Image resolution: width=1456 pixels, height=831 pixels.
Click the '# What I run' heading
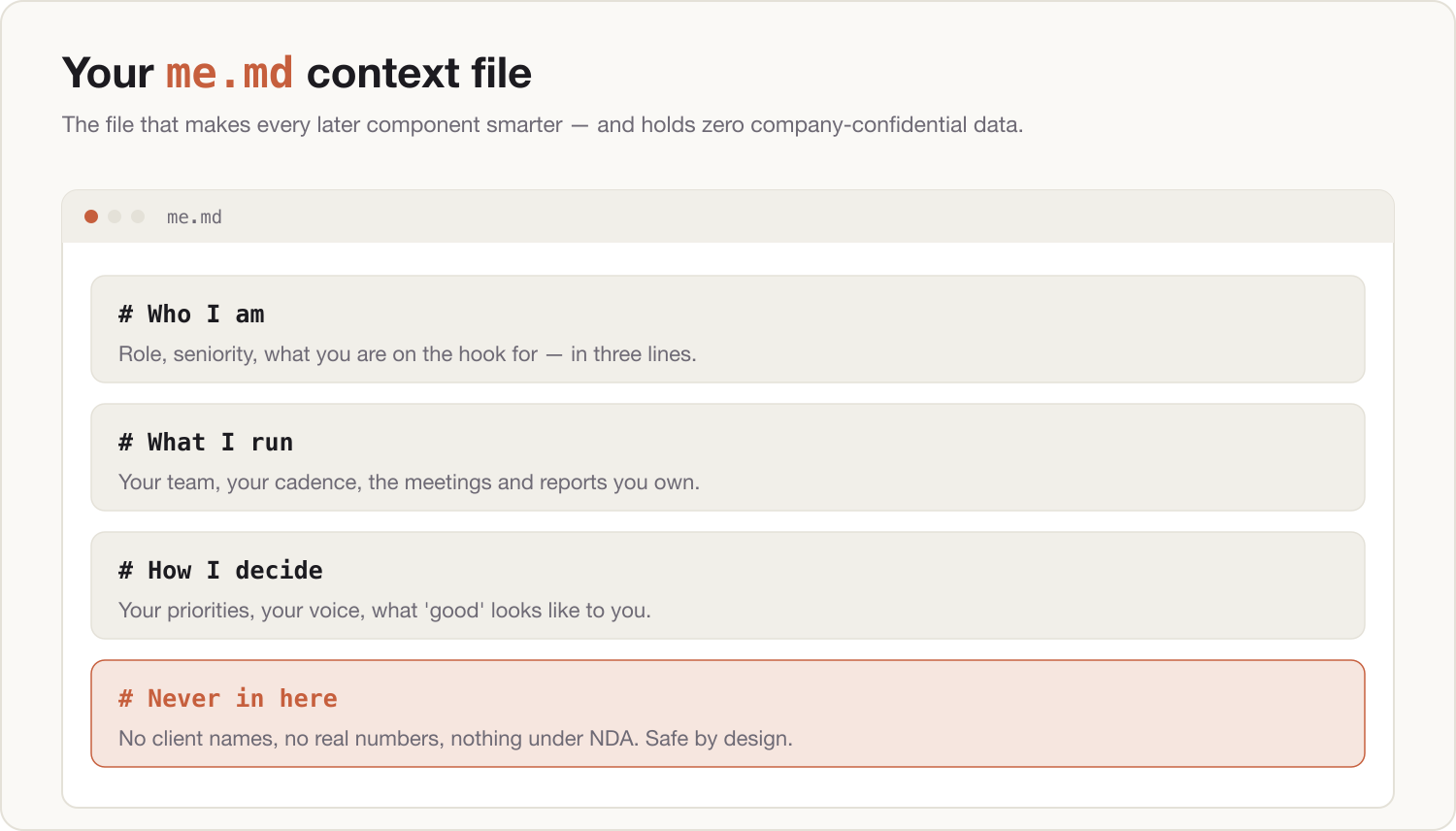point(206,442)
